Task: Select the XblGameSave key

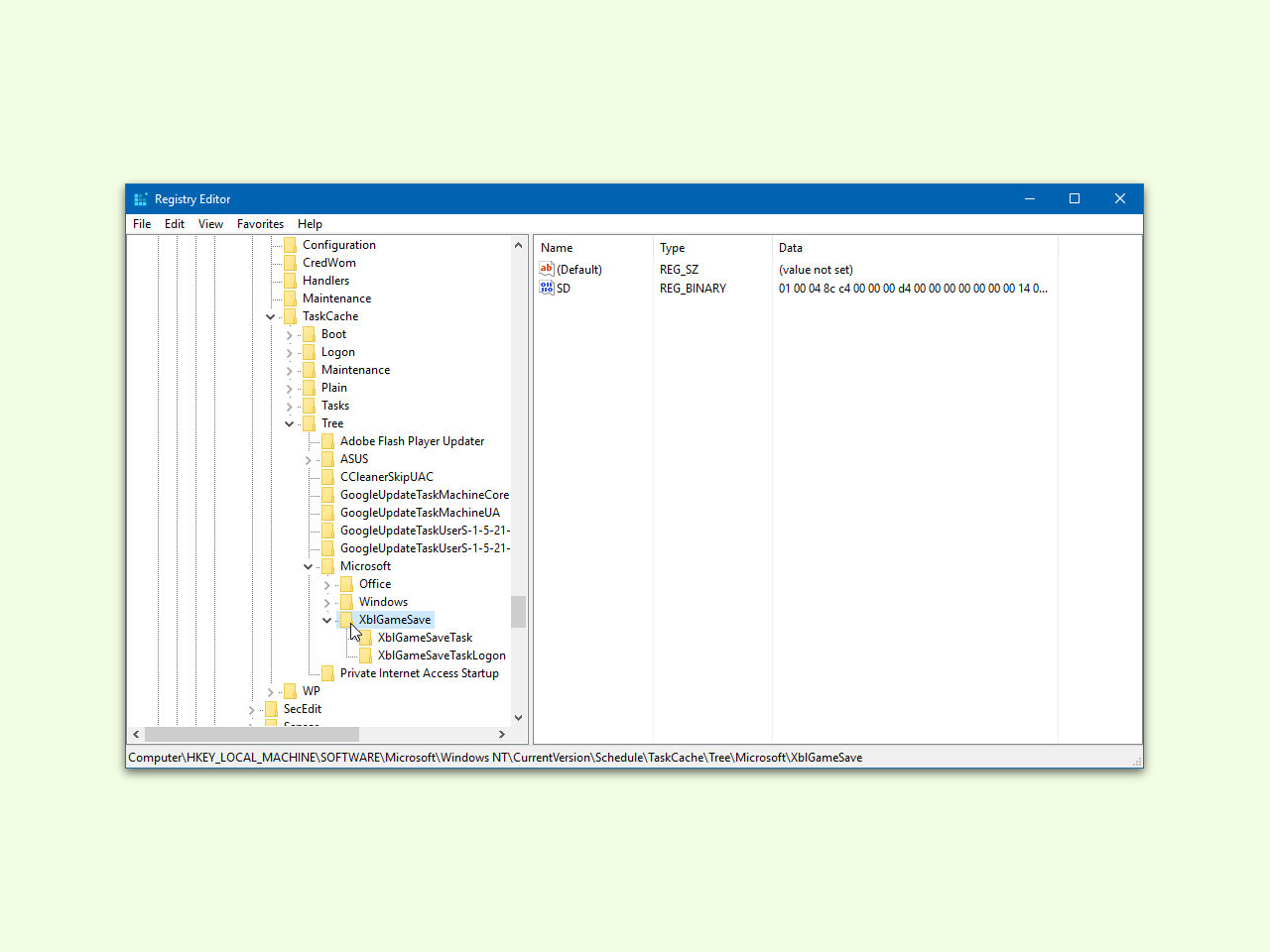Action: point(395,620)
